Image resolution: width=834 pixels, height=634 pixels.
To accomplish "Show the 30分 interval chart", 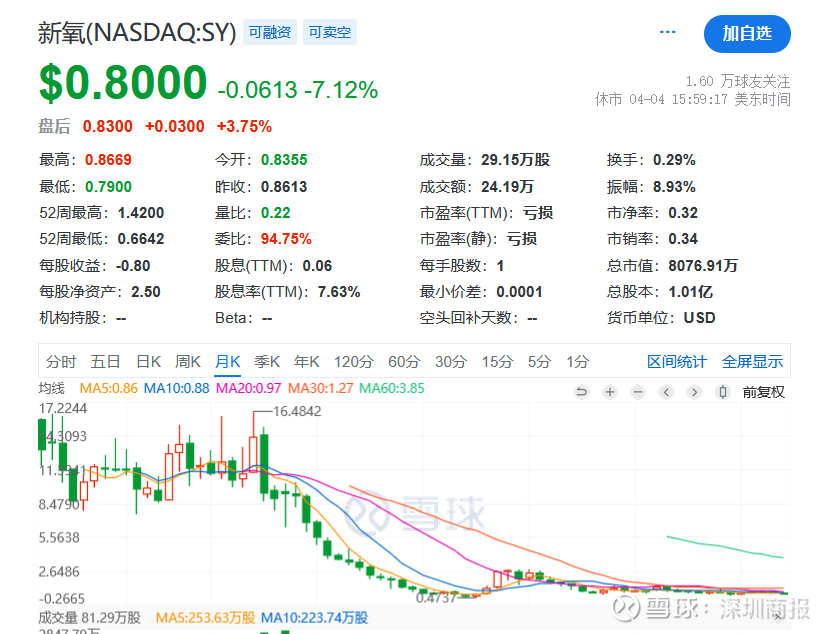I will click(451, 362).
